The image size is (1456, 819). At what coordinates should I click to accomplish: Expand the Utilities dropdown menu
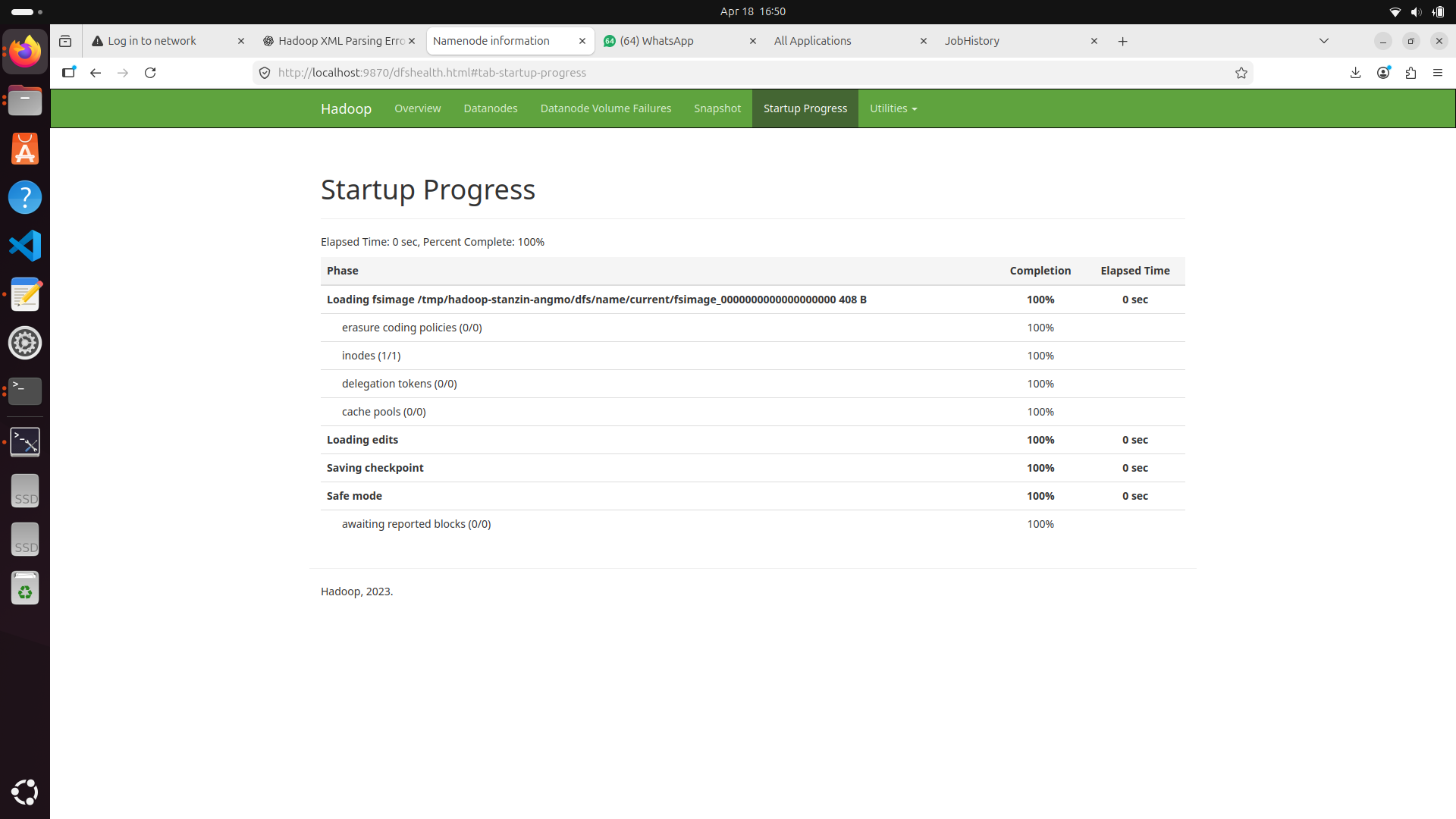pos(893,108)
